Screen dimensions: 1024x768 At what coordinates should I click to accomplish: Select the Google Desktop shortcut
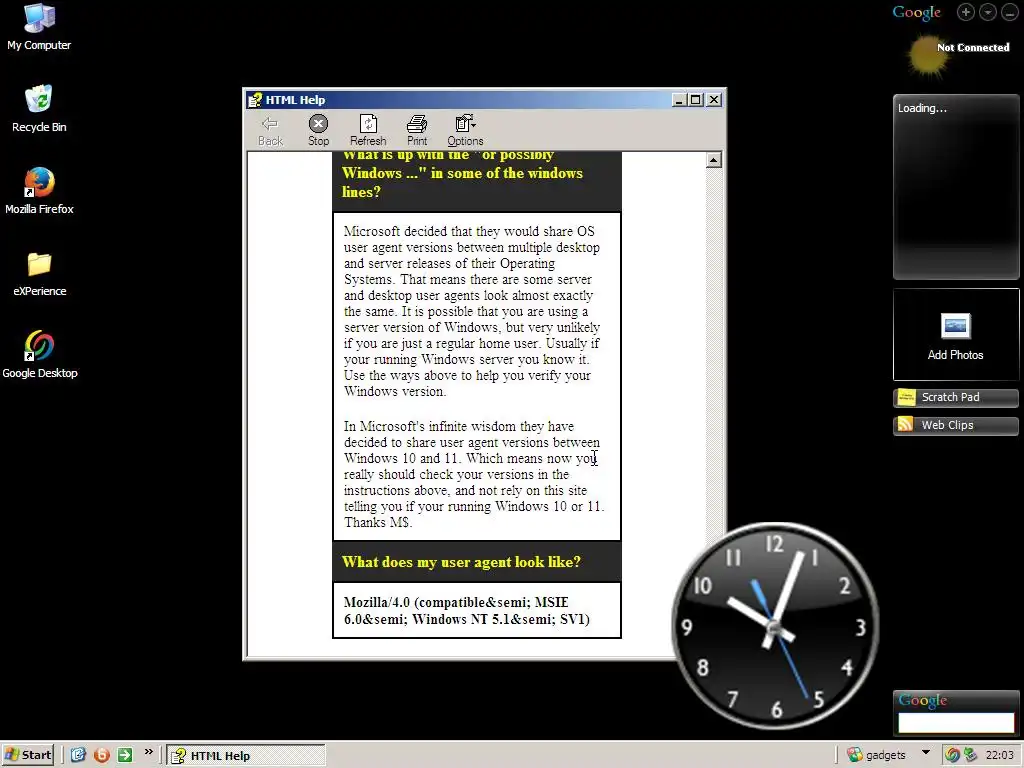[39, 355]
